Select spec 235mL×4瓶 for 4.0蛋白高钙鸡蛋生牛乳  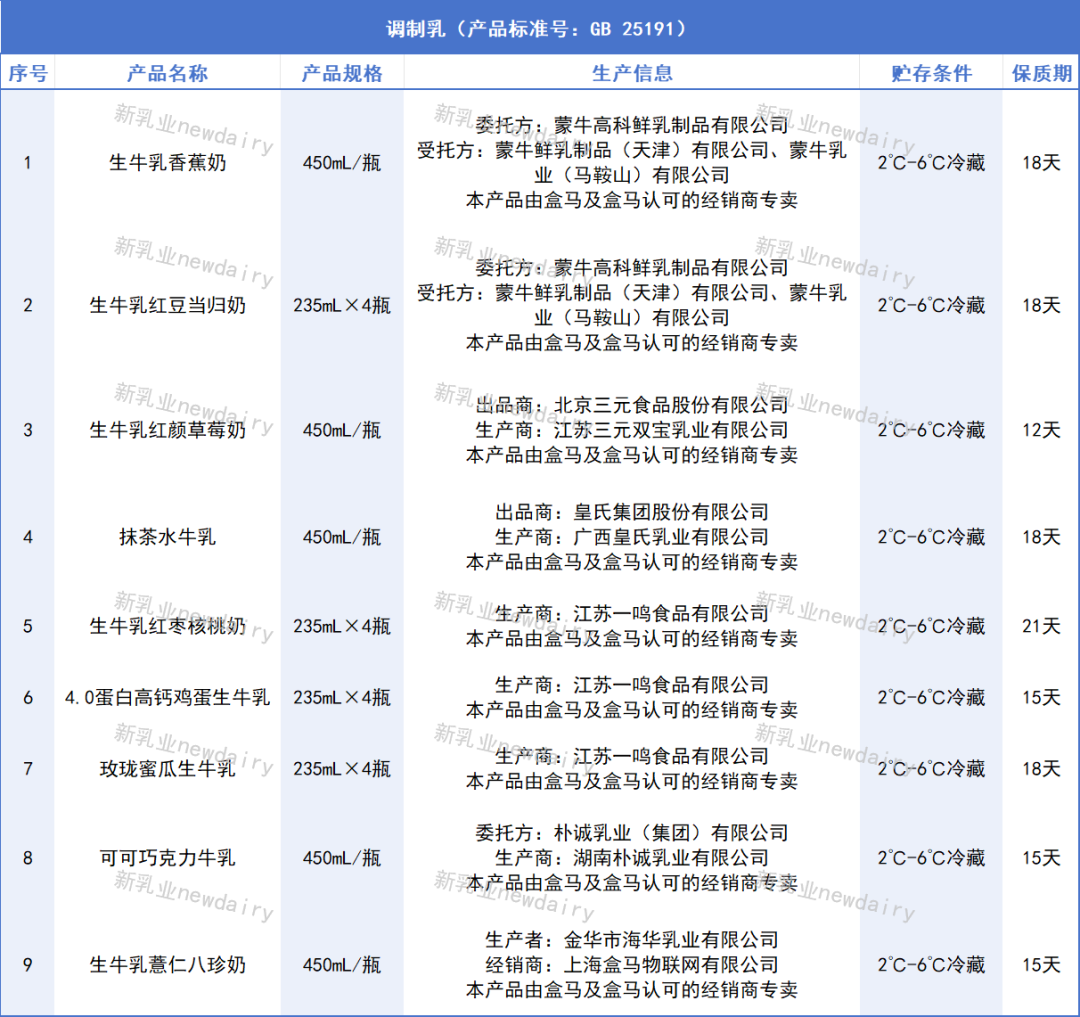342,698
